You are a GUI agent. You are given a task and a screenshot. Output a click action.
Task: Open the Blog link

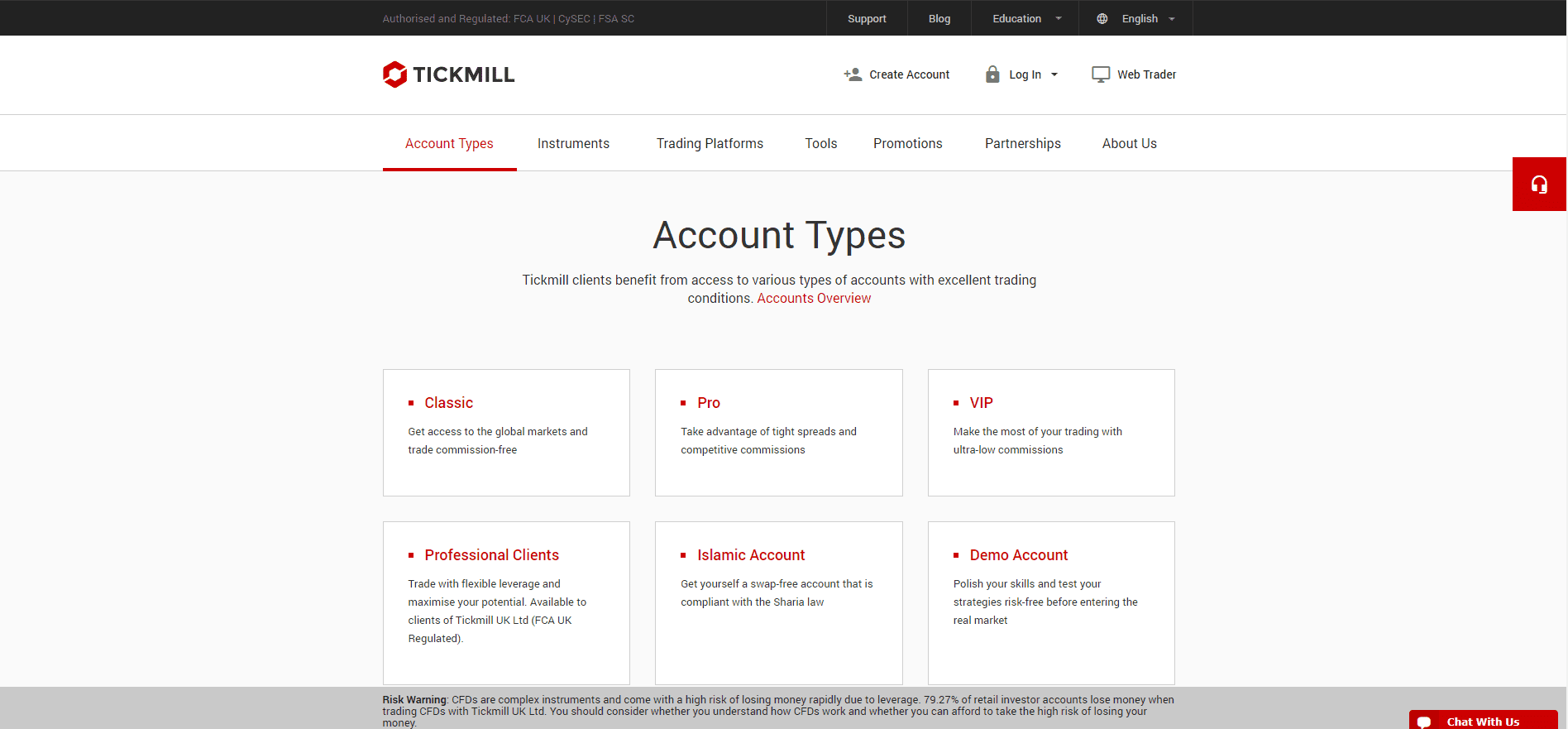click(939, 18)
